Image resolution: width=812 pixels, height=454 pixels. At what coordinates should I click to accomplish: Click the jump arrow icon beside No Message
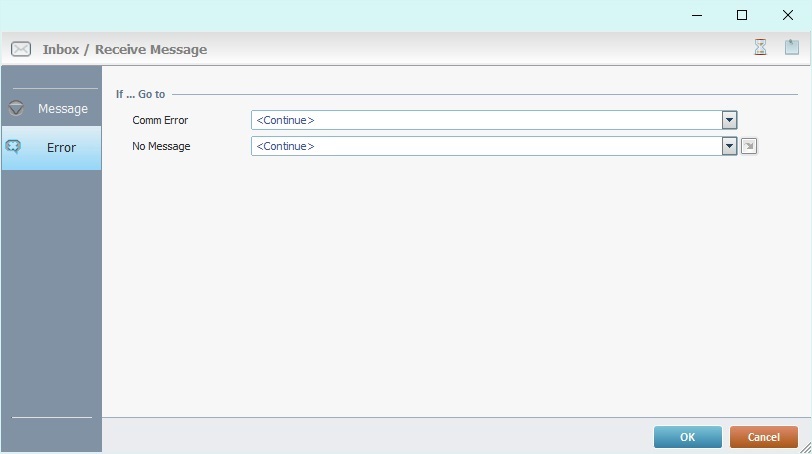pyautogui.click(x=749, y=146)
